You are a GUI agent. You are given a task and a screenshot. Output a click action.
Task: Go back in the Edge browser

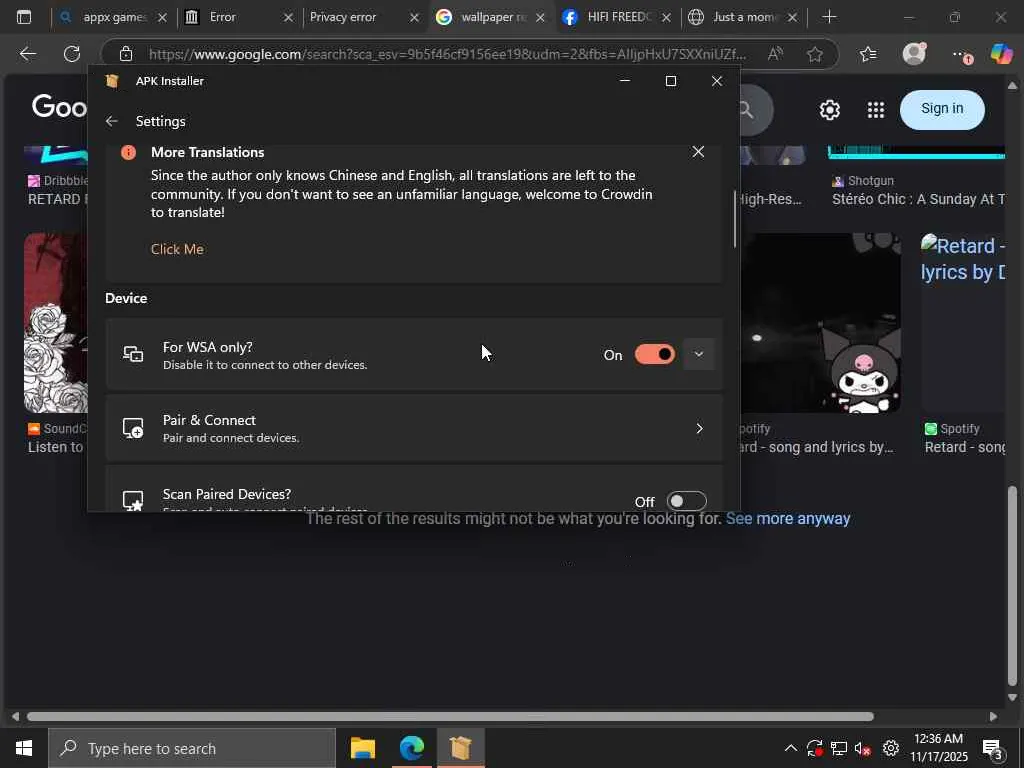tap(28, 54)
